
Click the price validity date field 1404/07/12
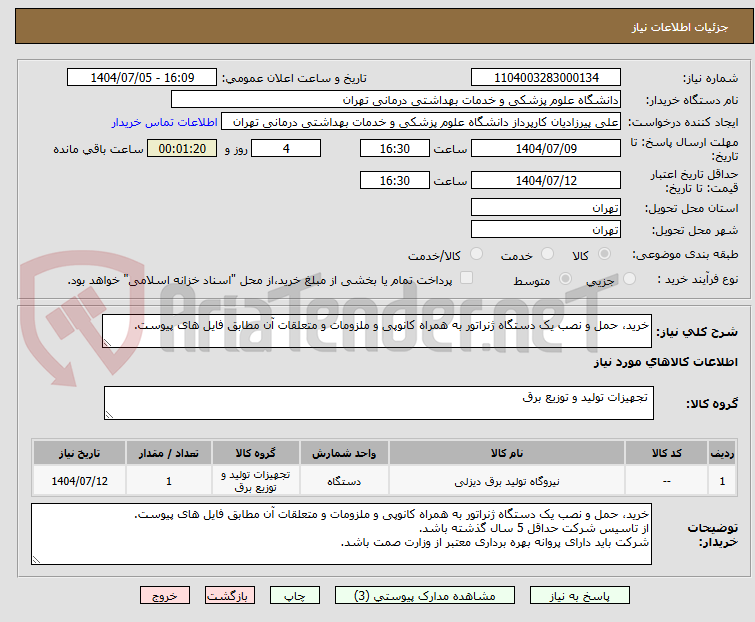(x=546, y=181)
